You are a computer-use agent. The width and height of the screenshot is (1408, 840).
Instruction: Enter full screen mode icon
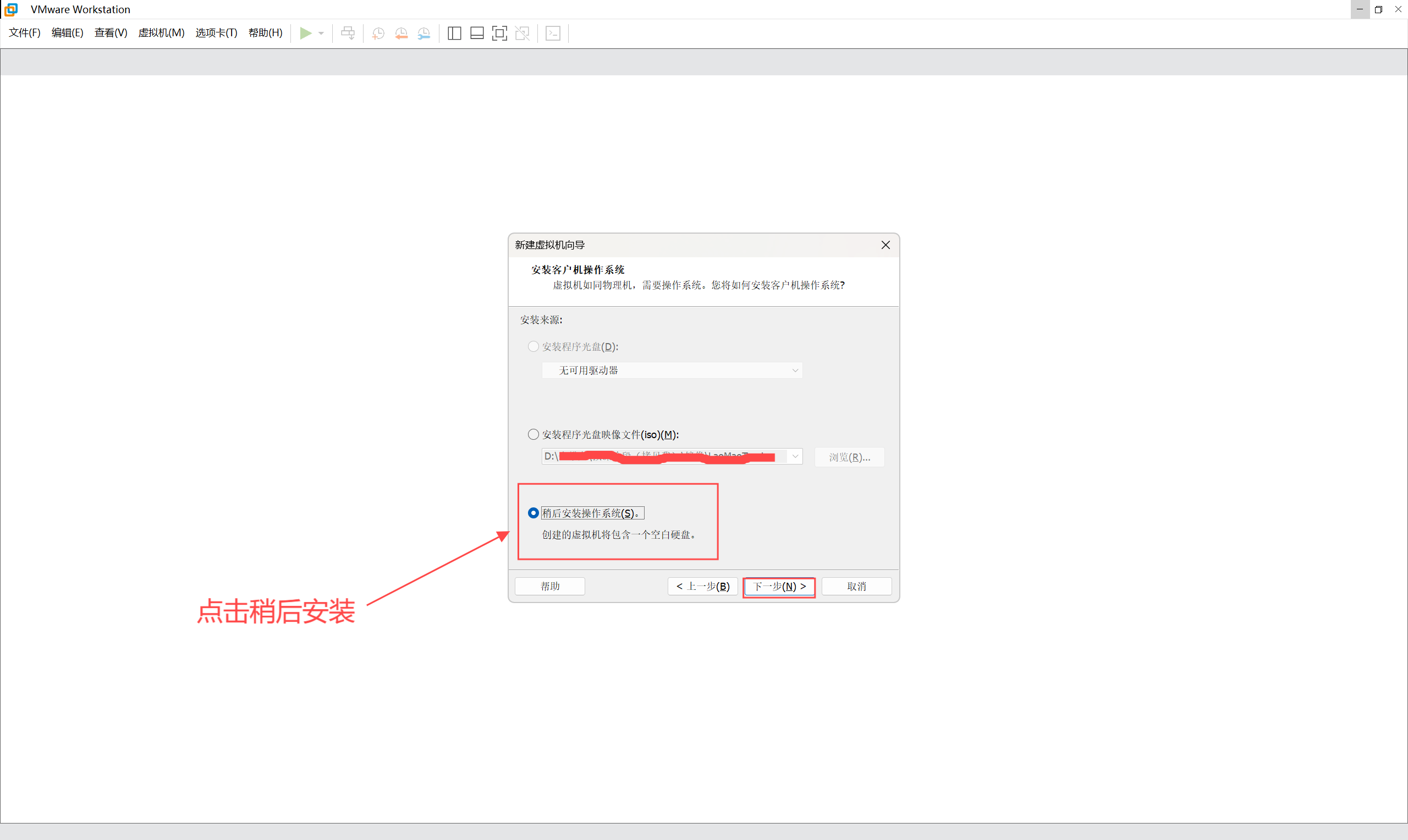[x=499, y=34]
